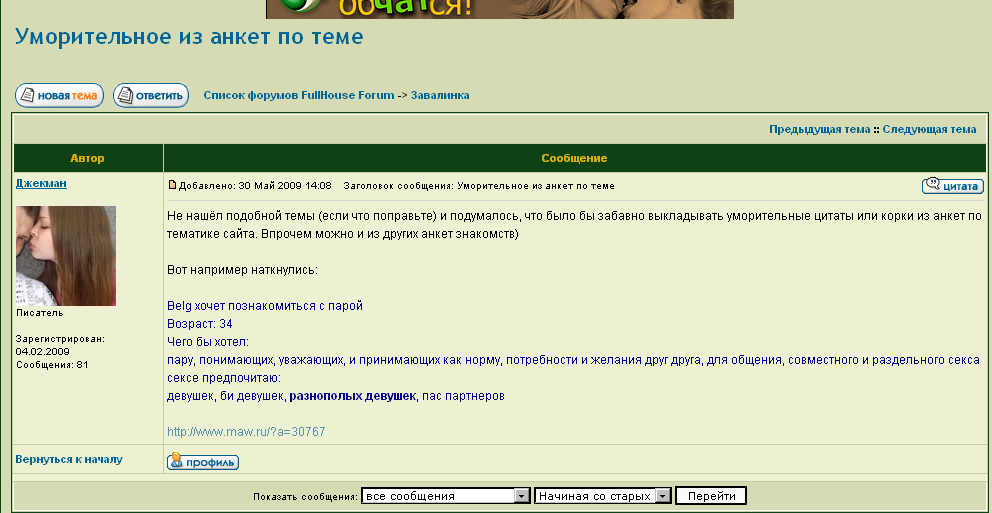The height and width of the screenshot is (513, 992).
Task: Click the small post page icon near Добавлено
Action: pos(172,185)
